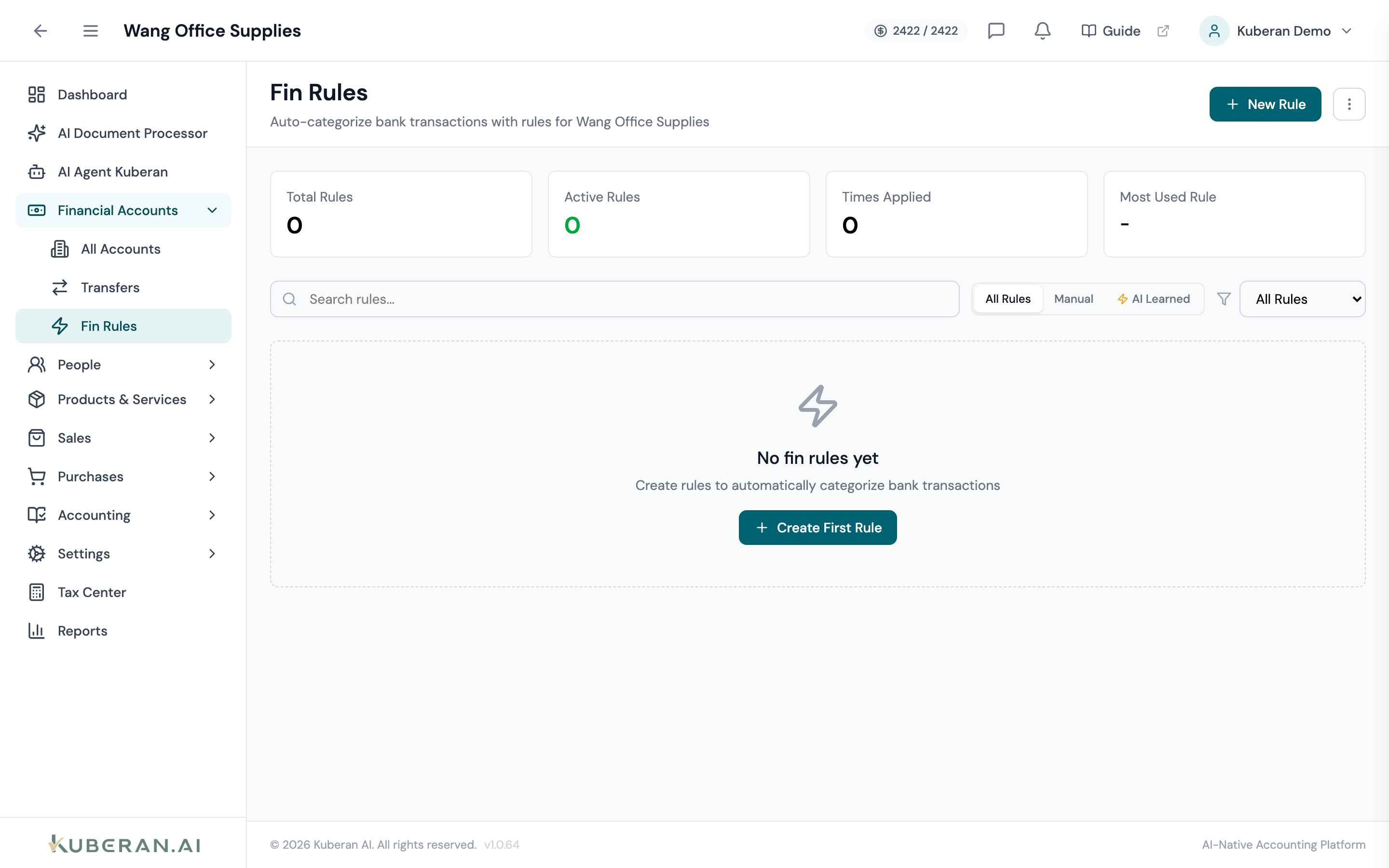Open Tax Center page
Screen dimensions: 1389x868
point(123,593)
